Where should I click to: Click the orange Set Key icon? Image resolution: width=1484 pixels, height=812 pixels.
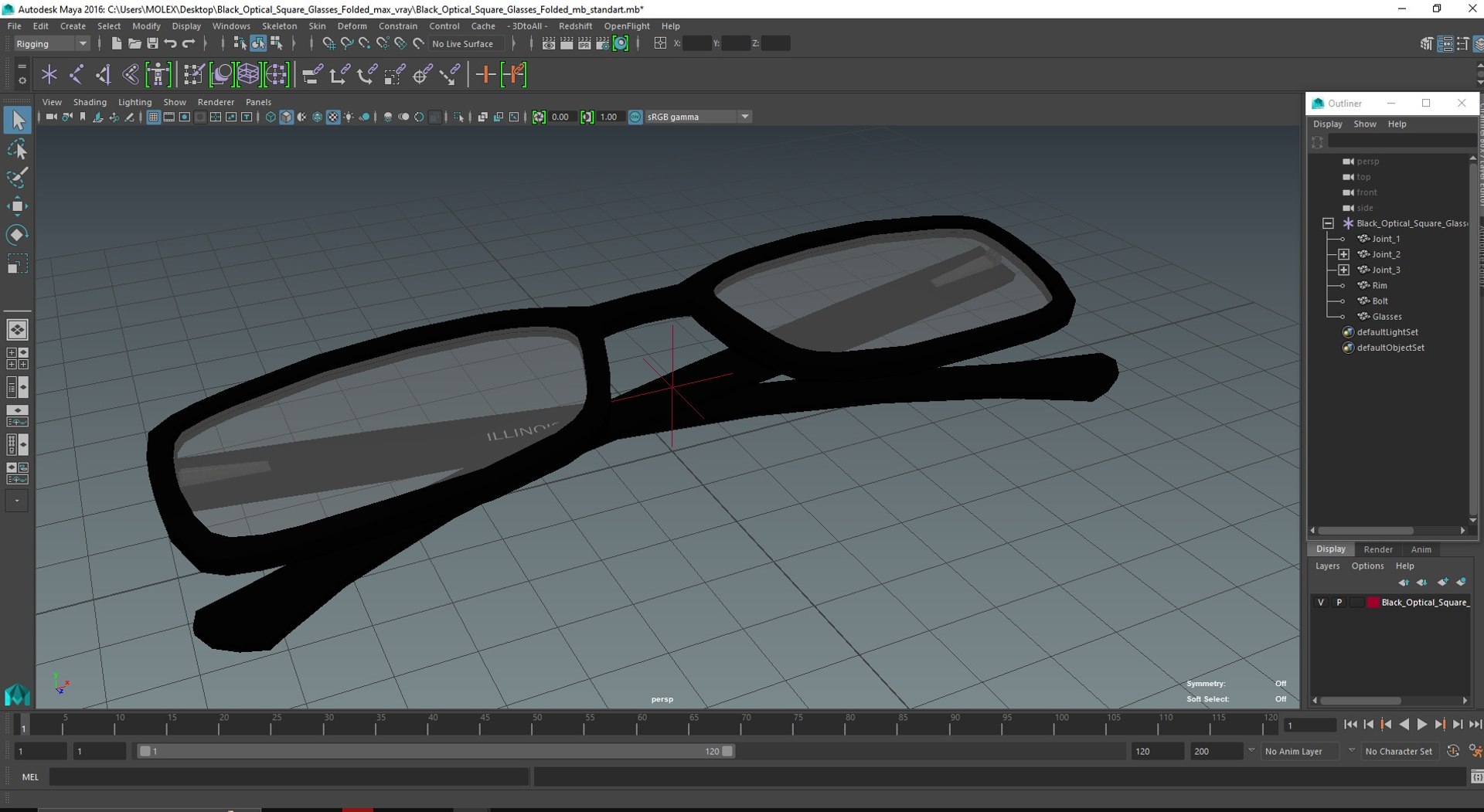coord(485,75)
